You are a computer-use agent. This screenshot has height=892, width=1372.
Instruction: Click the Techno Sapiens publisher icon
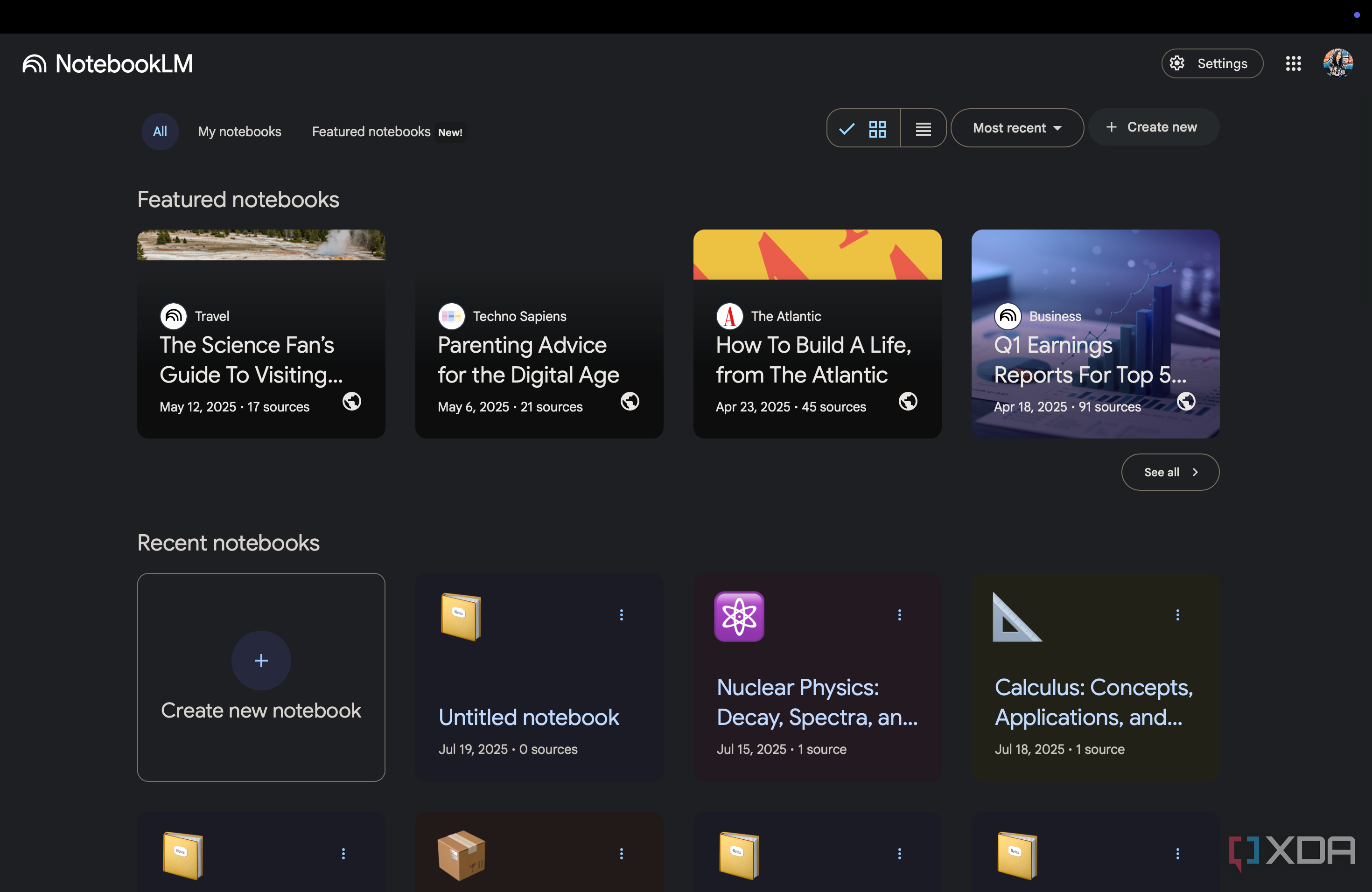click(x=451, y=316)
